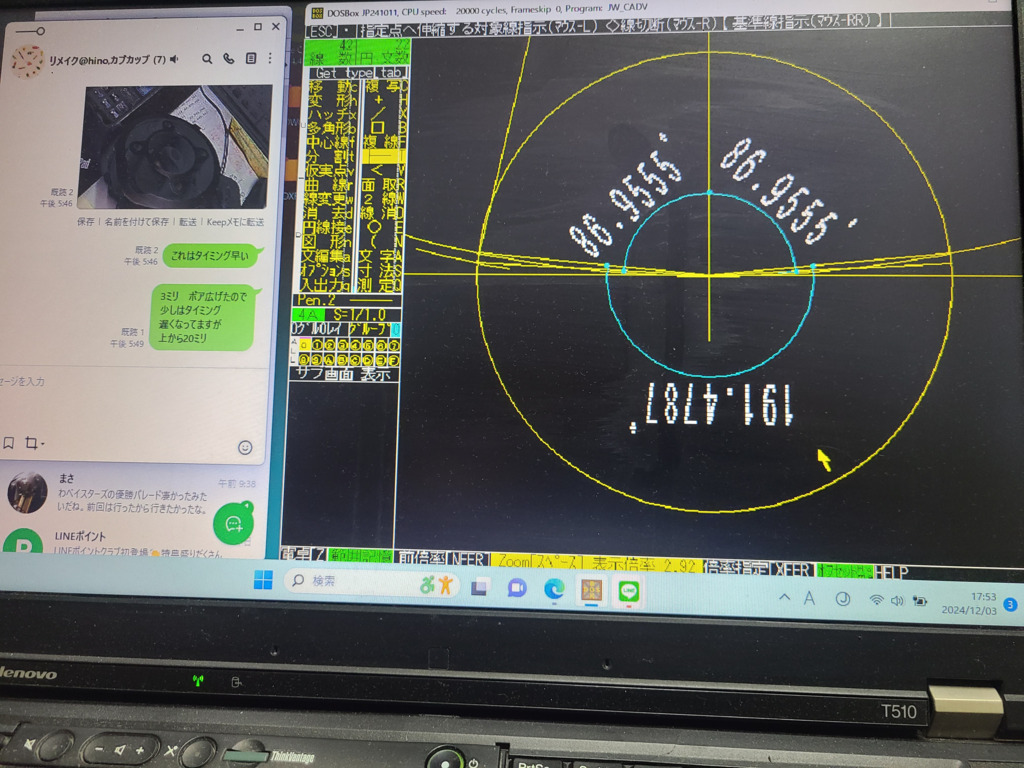Click the bookmark icon below message input

8,442
